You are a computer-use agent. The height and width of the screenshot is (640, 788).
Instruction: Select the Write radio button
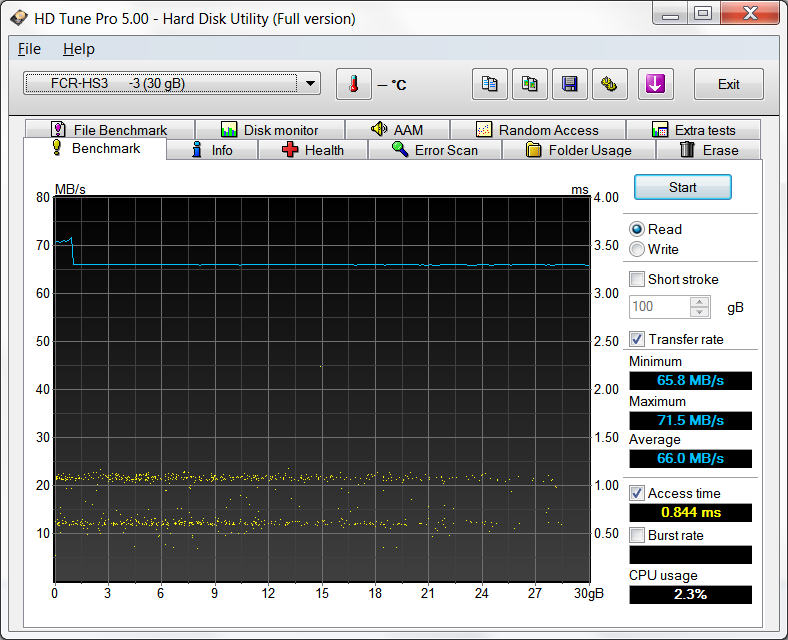click(637, 249)
